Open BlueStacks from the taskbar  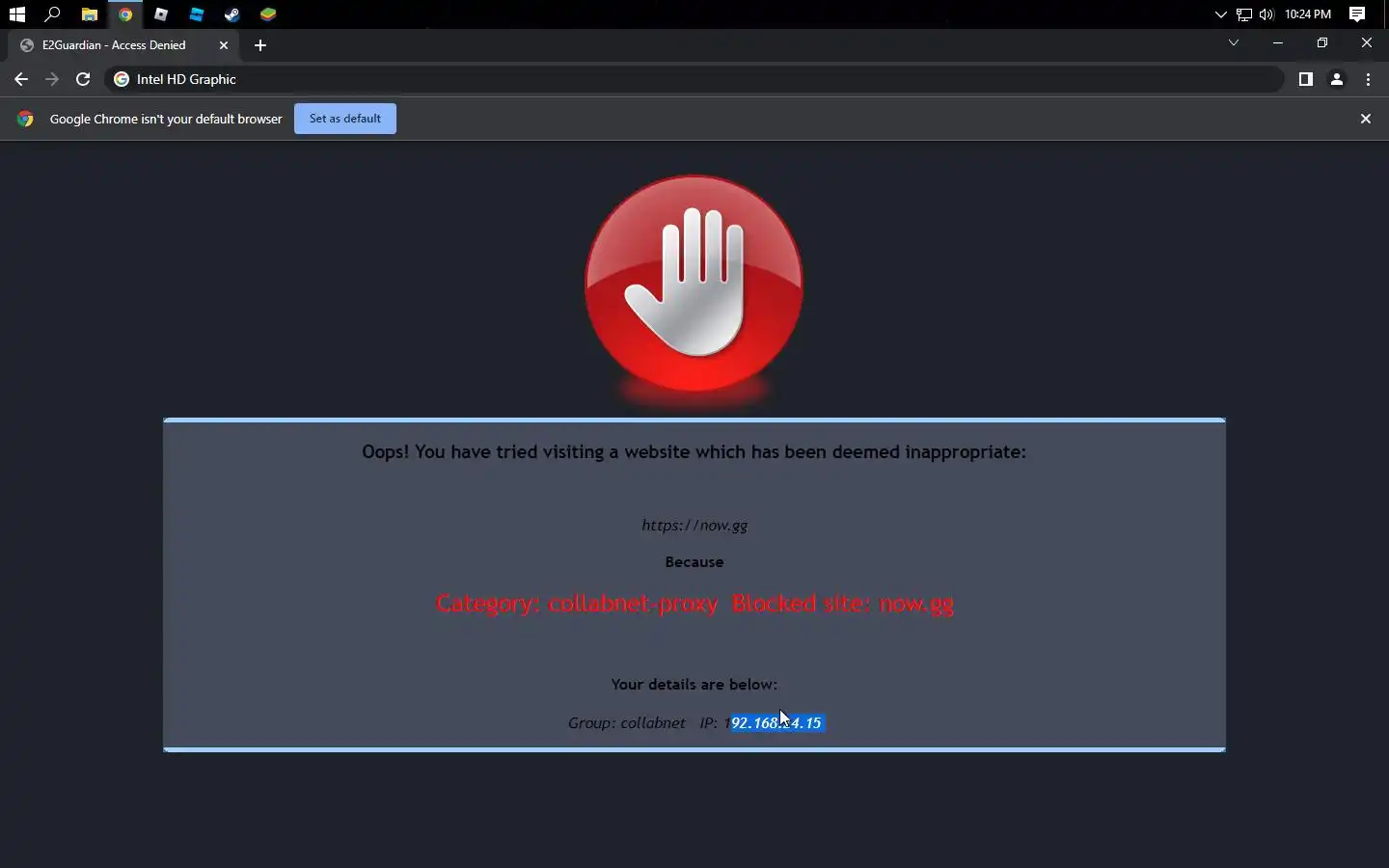268,14
